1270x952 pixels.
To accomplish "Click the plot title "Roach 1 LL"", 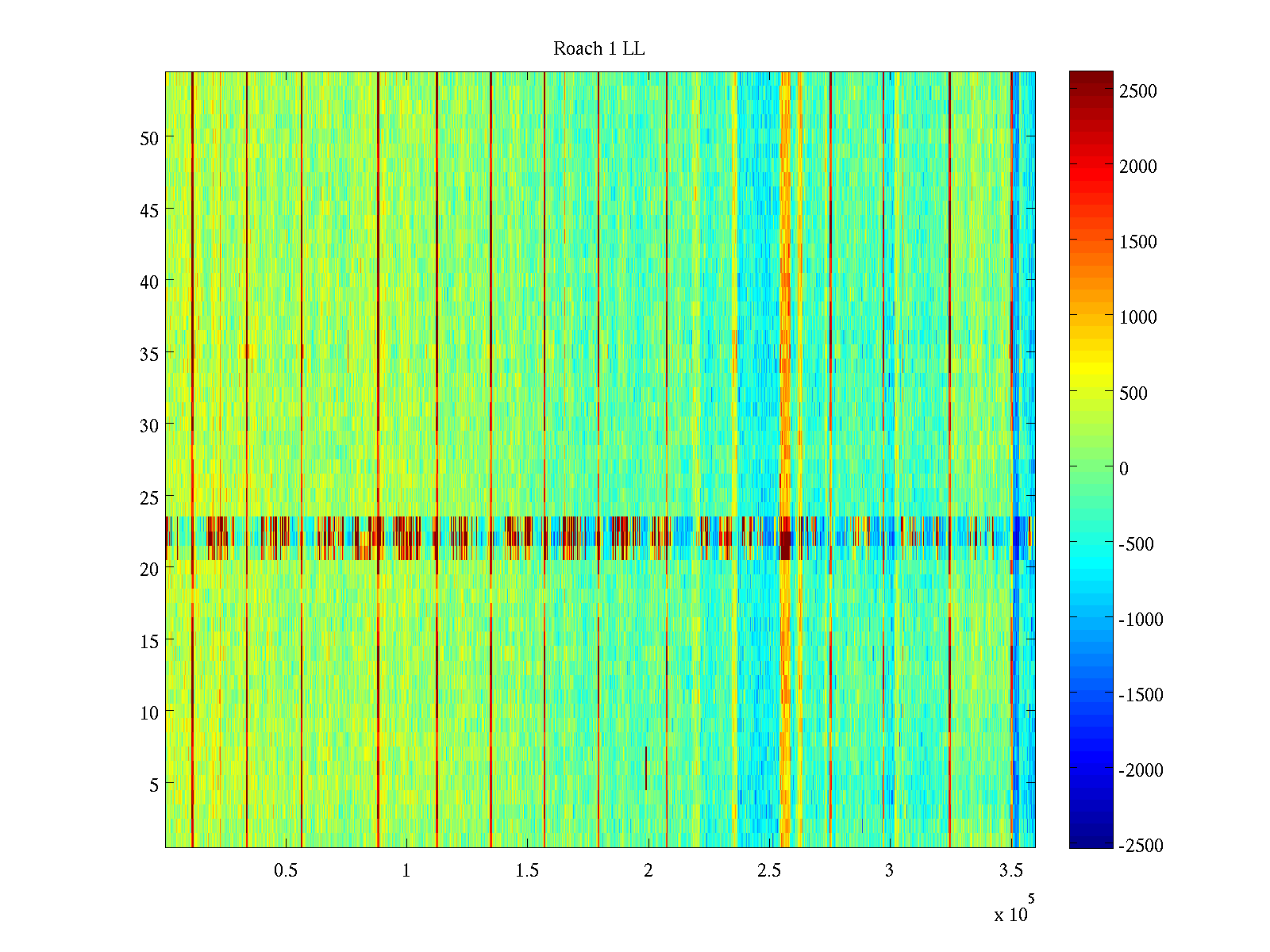I will (x=598, y=49).
